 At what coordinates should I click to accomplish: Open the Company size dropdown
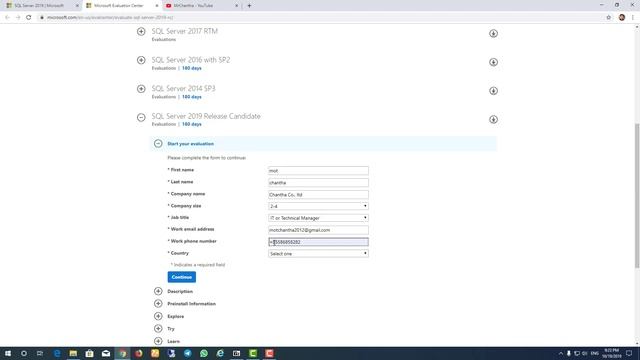pos(318,206)
